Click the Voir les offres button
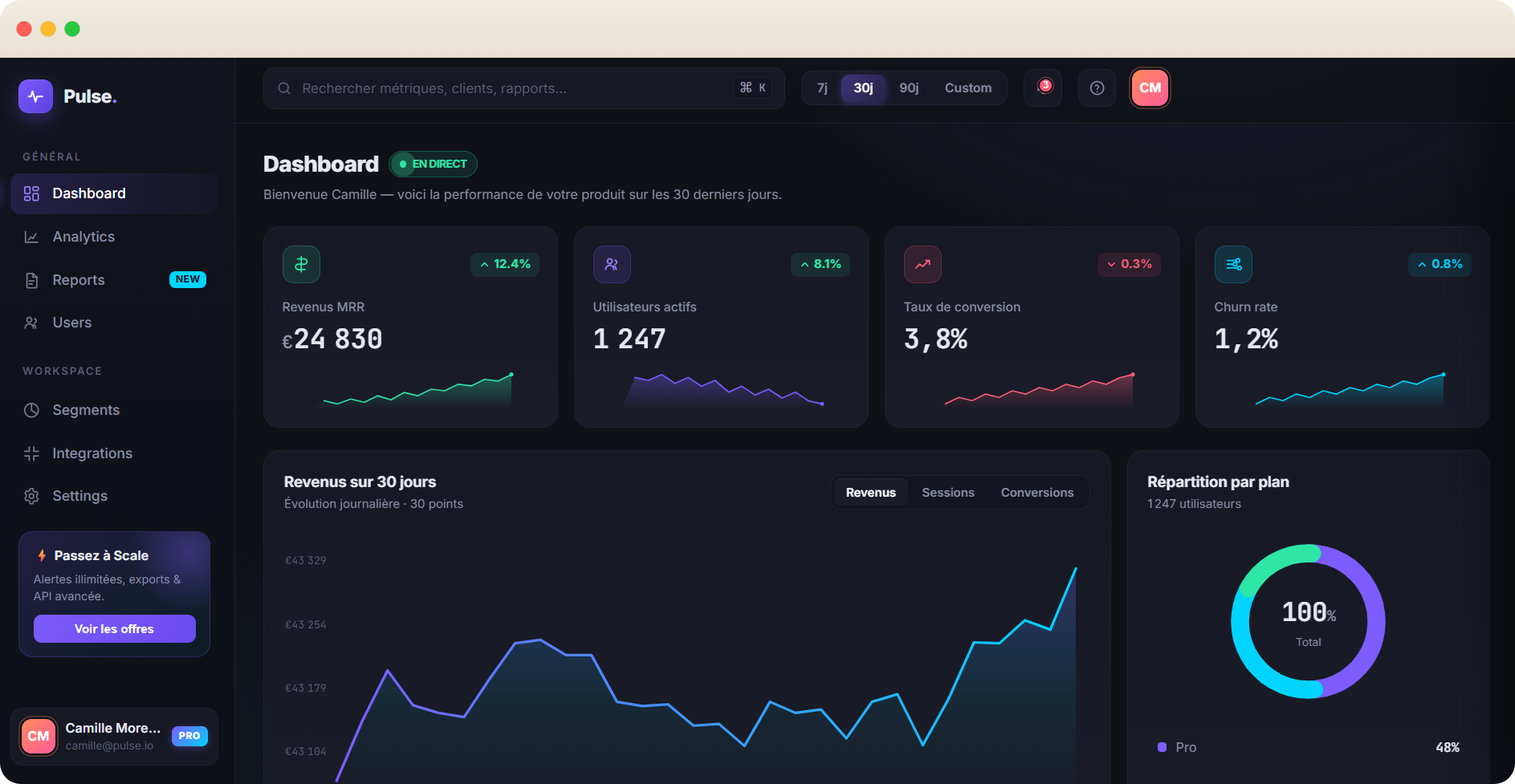Viewport: 1515px width, 784px height. [115, 629]
